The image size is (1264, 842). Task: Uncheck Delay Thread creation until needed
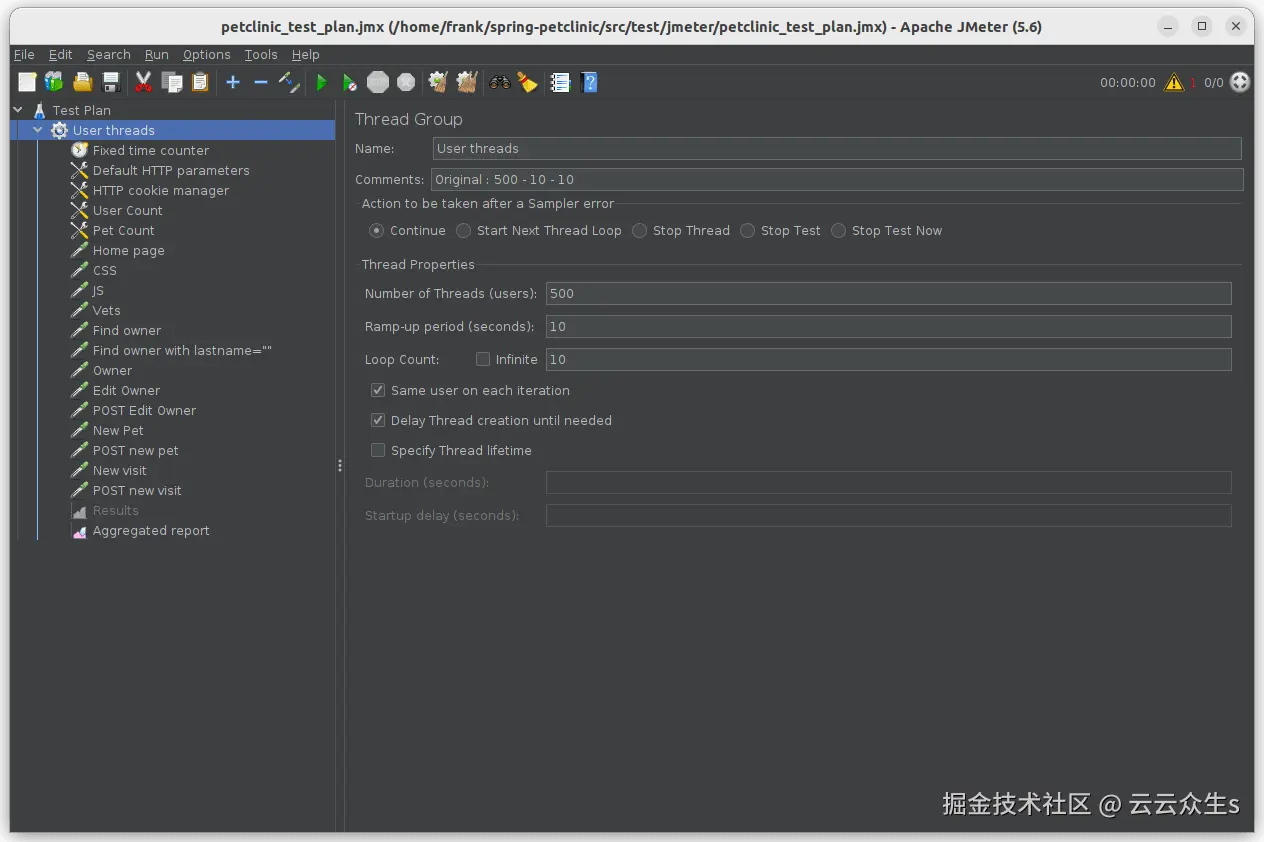(x=378, y=420)
